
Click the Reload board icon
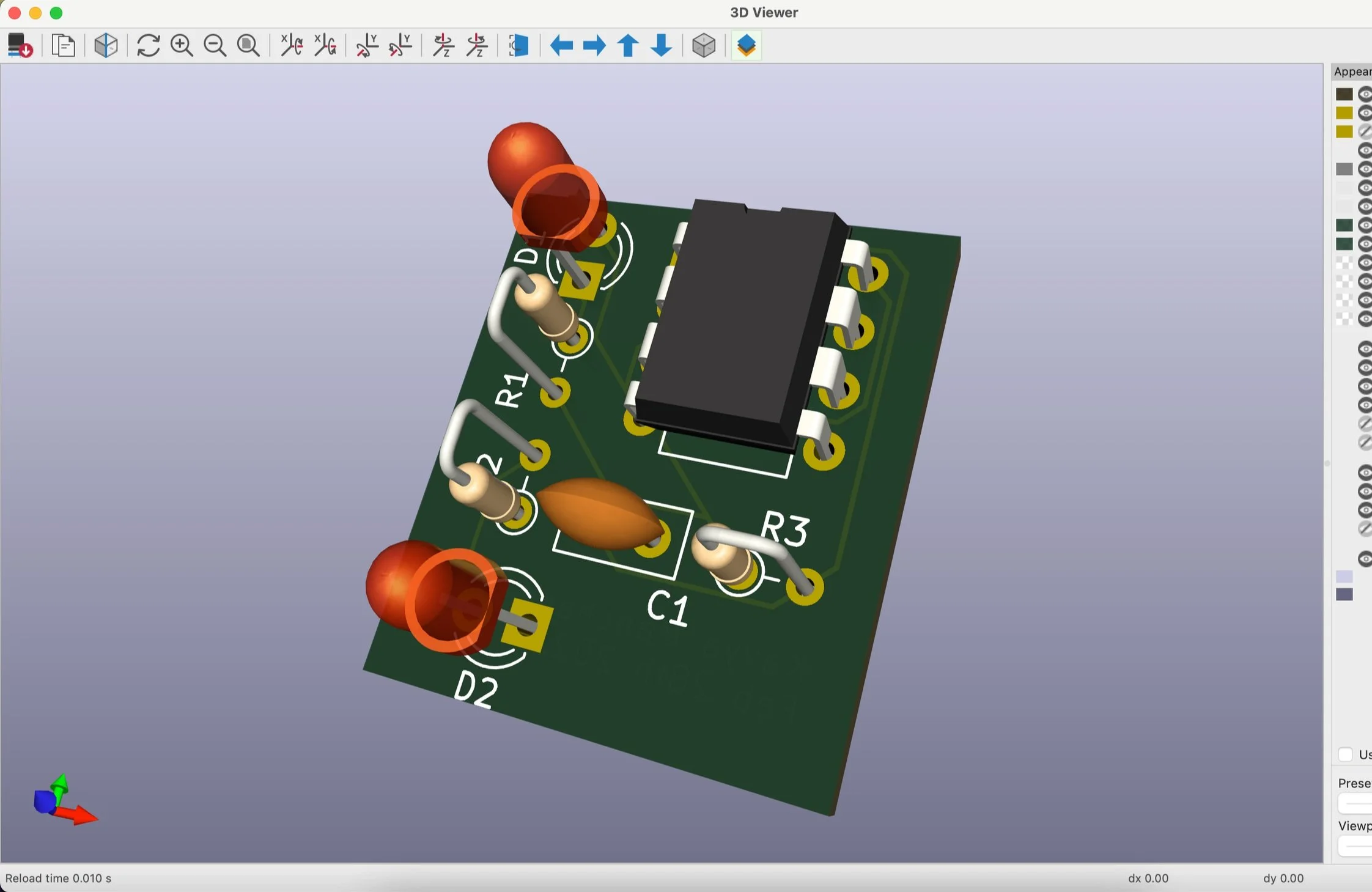[20, 46]
